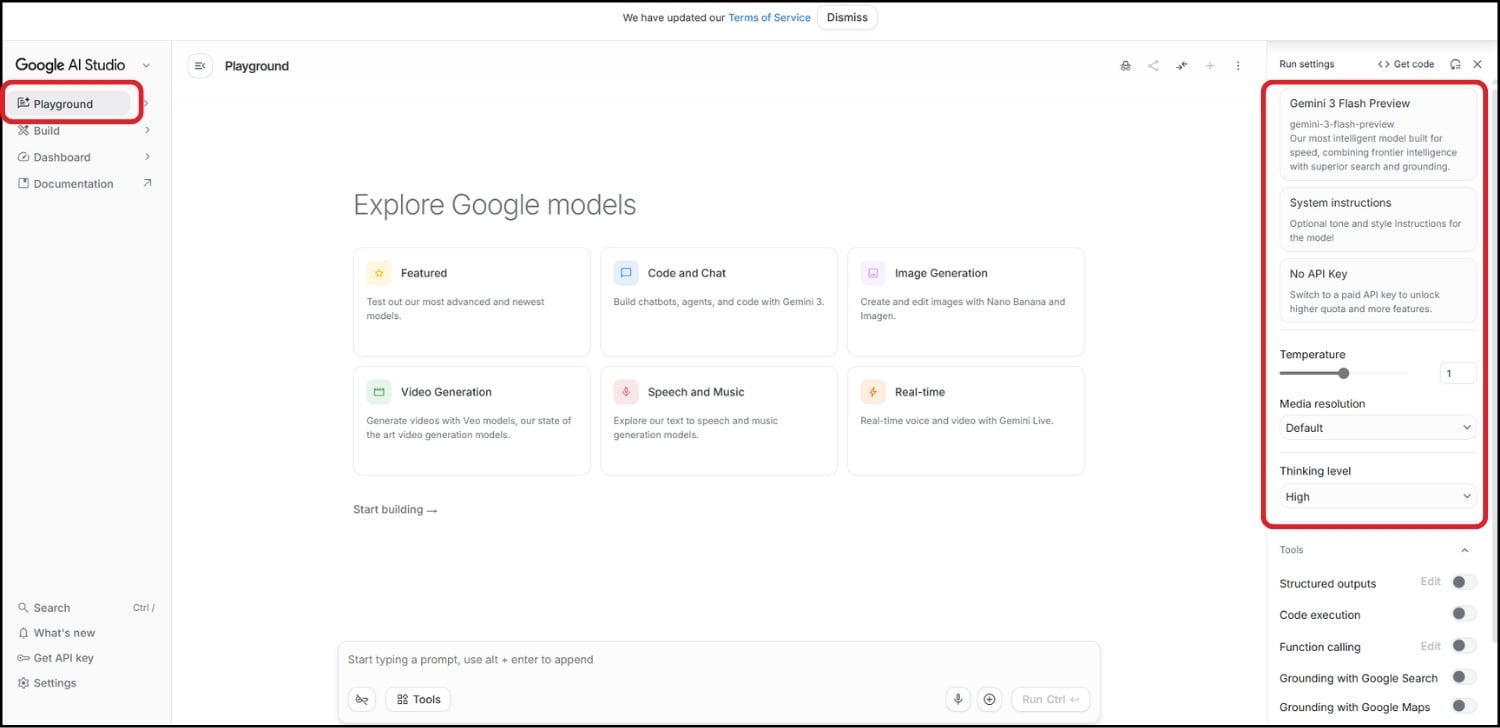The height and width of the screenshot is (728, 1500).
Task: Collapse the Tools section in Run settings
Action: pyautogui.click(x=1465, y=549)
